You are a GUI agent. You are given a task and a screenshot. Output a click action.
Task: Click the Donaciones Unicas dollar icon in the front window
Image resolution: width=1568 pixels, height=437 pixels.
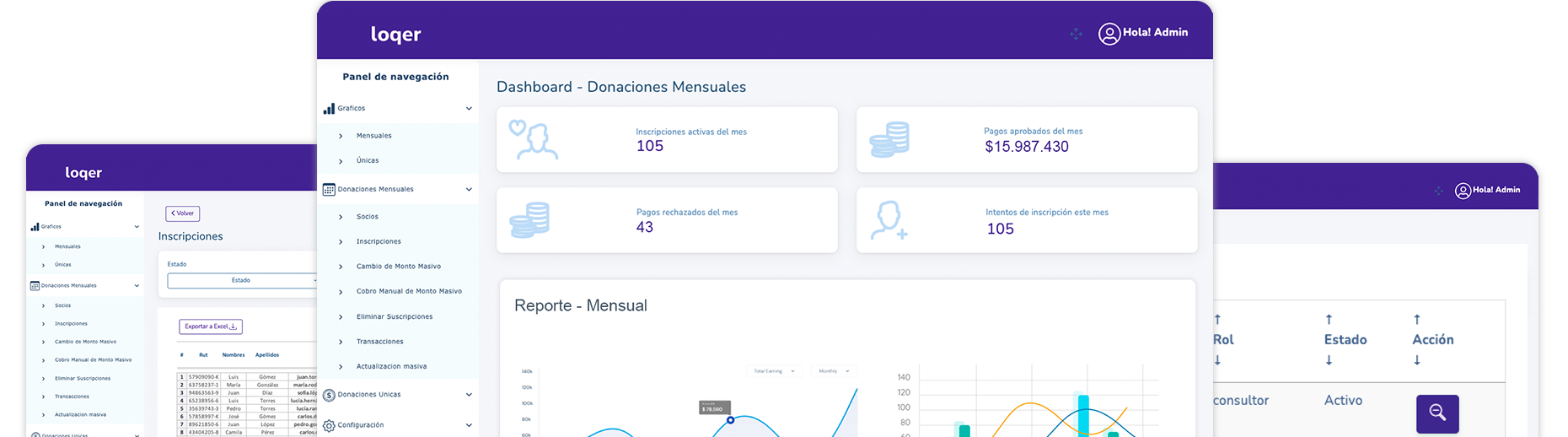(329, 395)
